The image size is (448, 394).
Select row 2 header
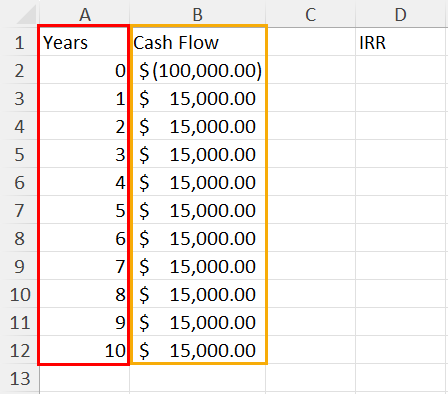(x=20, y=70)
